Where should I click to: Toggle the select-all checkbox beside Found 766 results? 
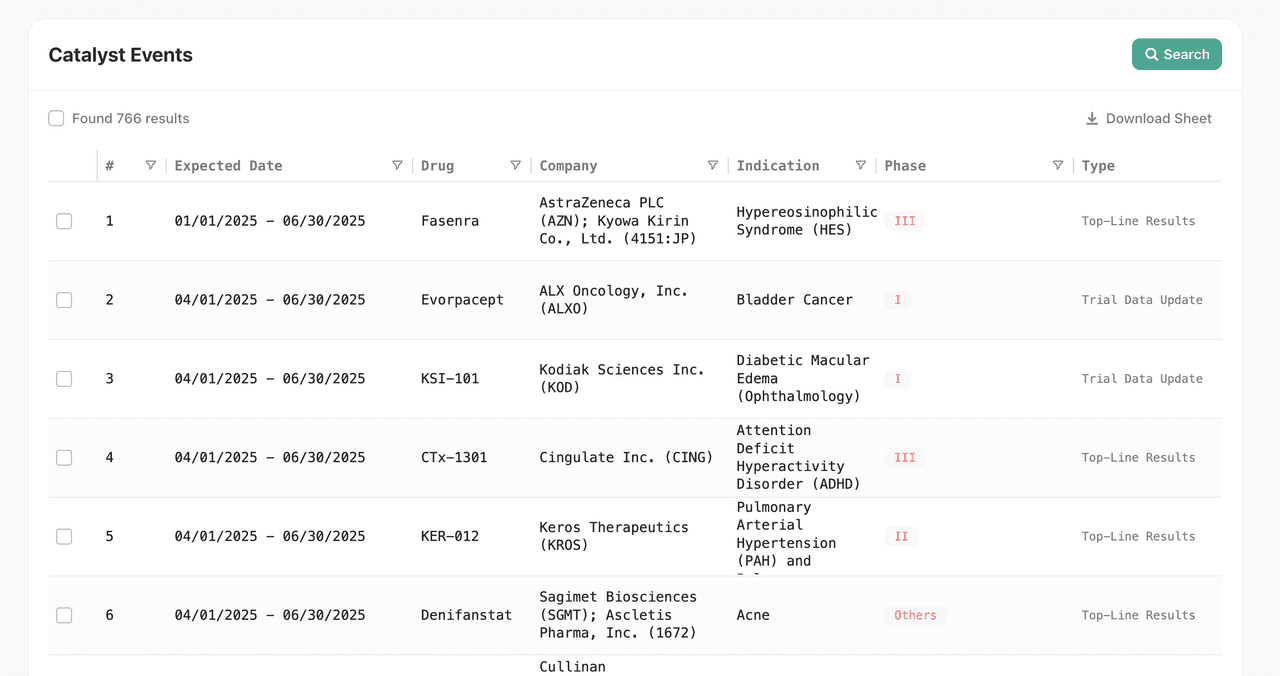(57, 119)
